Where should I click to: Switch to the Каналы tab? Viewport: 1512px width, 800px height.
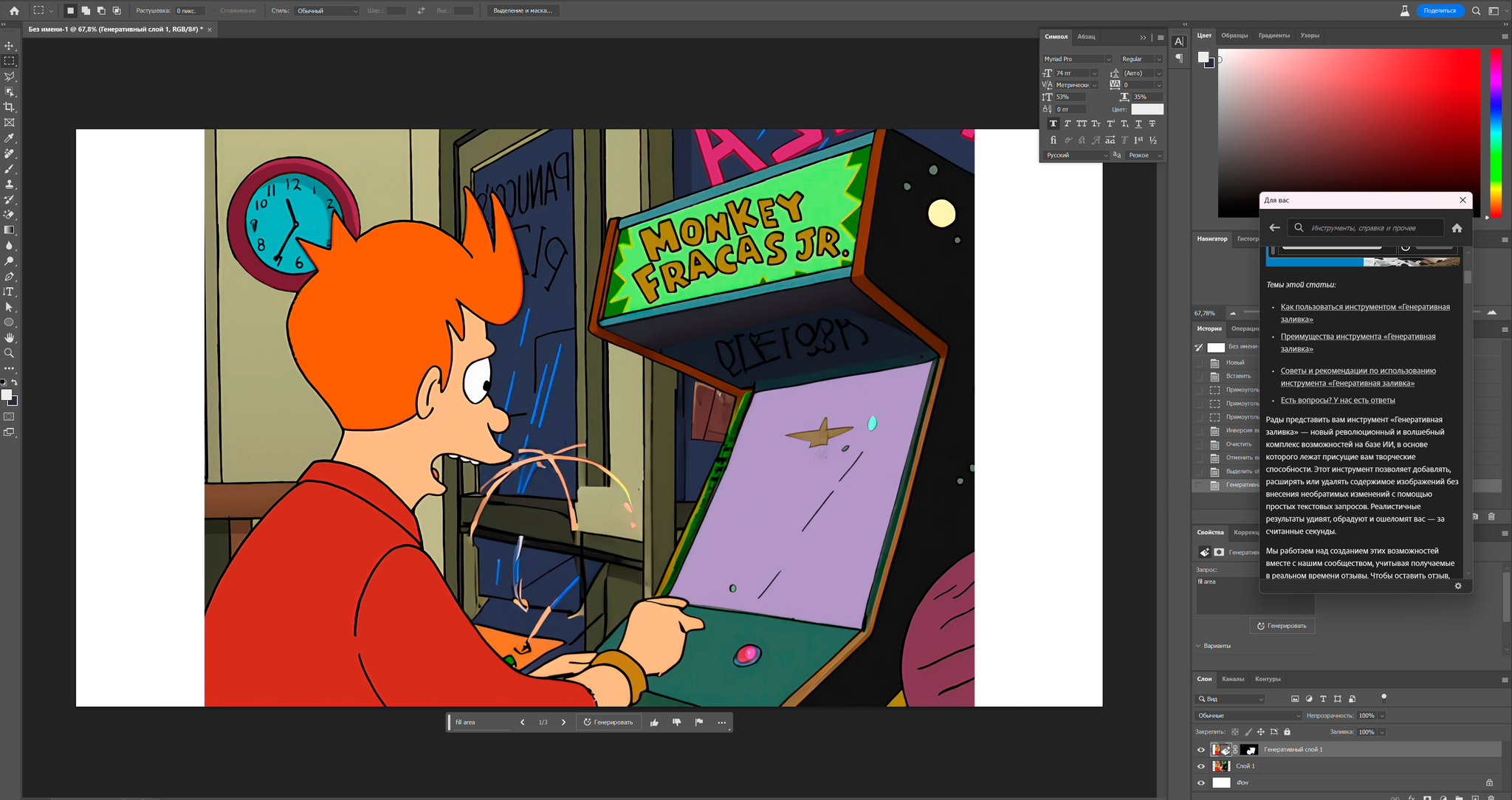[x=1233, y=679]
